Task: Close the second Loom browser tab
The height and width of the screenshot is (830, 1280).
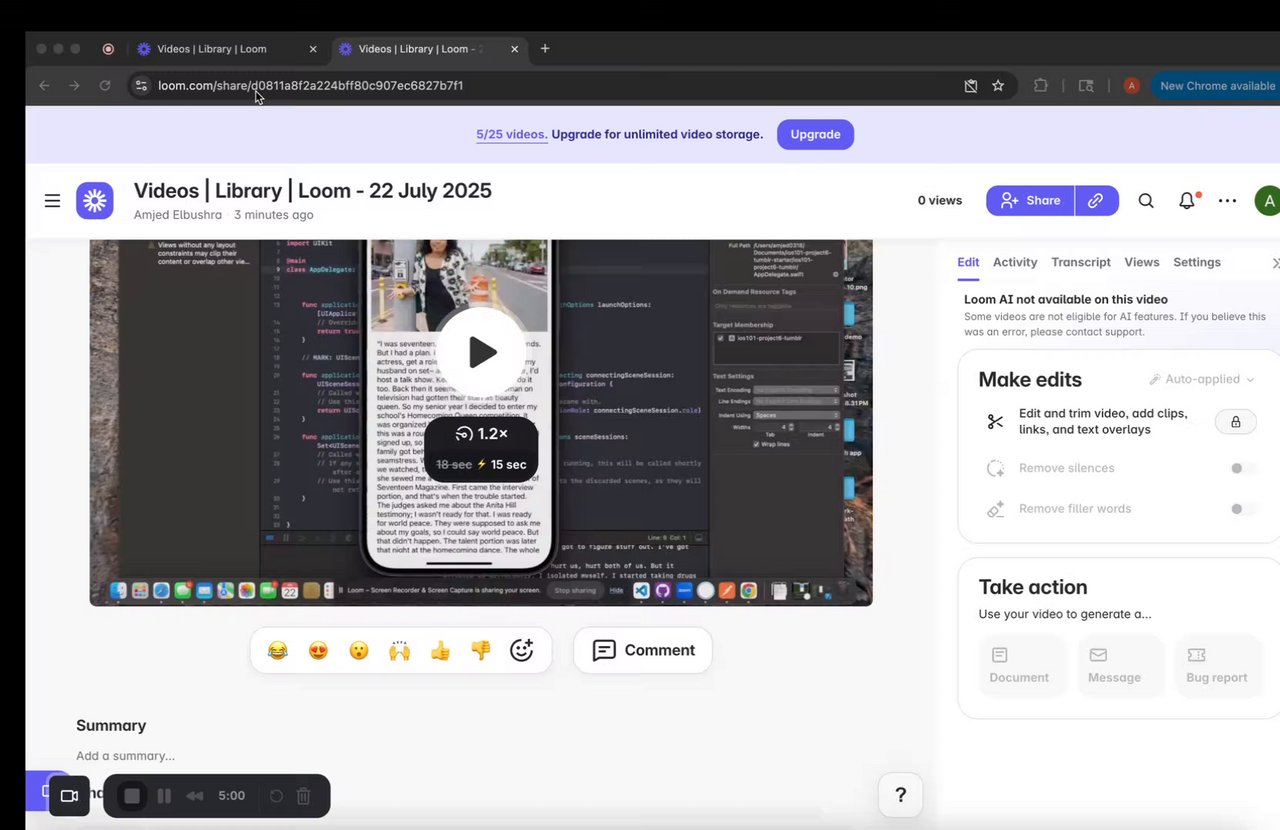Action: coord(514,48)
